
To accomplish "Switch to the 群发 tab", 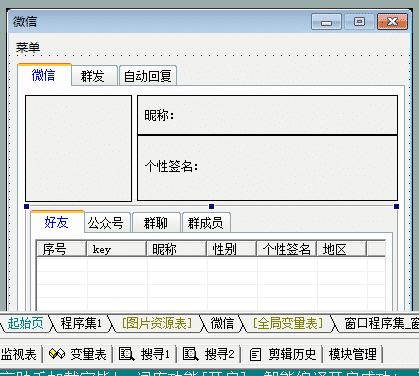I will coord(93,76).
